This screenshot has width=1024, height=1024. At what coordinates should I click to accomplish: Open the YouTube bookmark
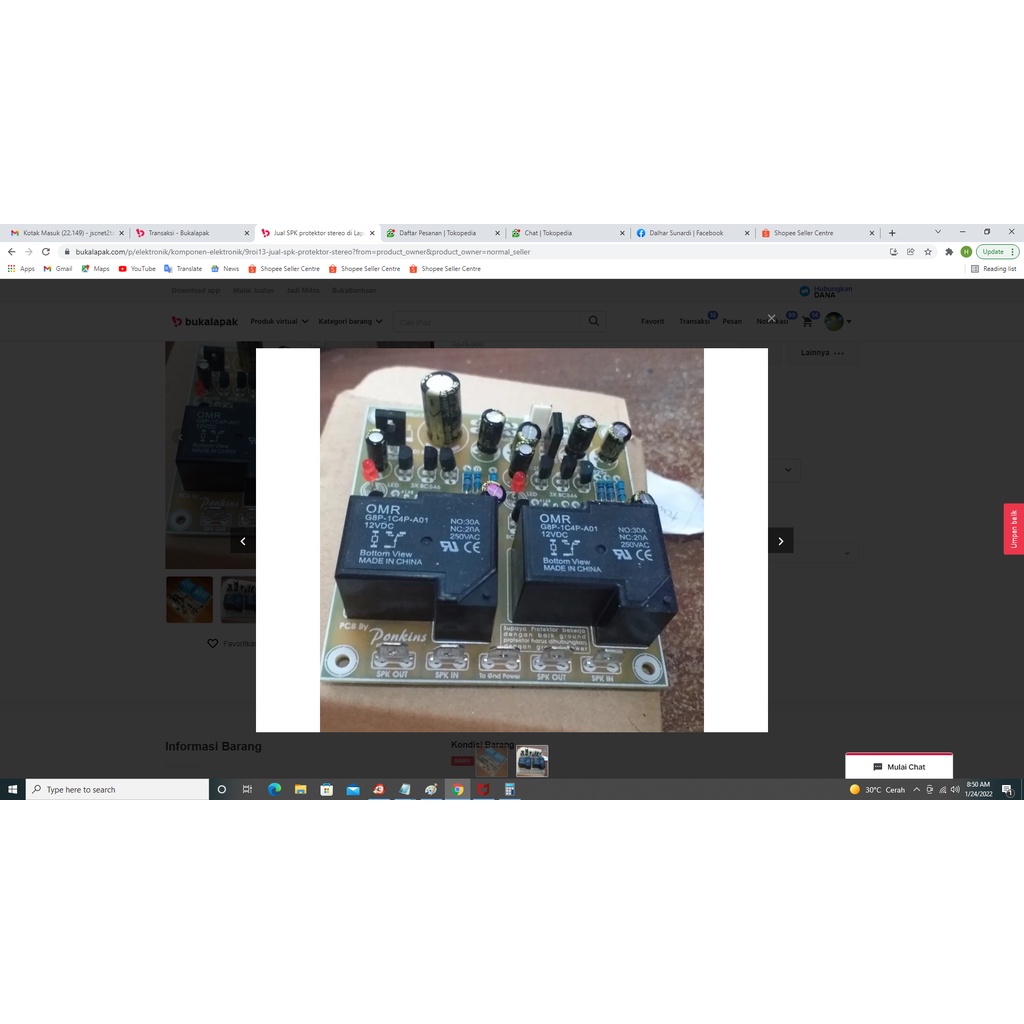pyautogui.click(x=137, y=268)
